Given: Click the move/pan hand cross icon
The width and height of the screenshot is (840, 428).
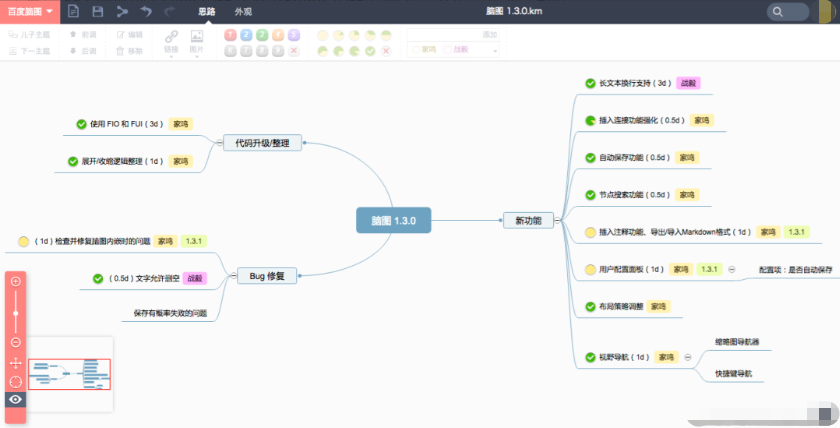Looking at the screenshot, I should [16, 363].
